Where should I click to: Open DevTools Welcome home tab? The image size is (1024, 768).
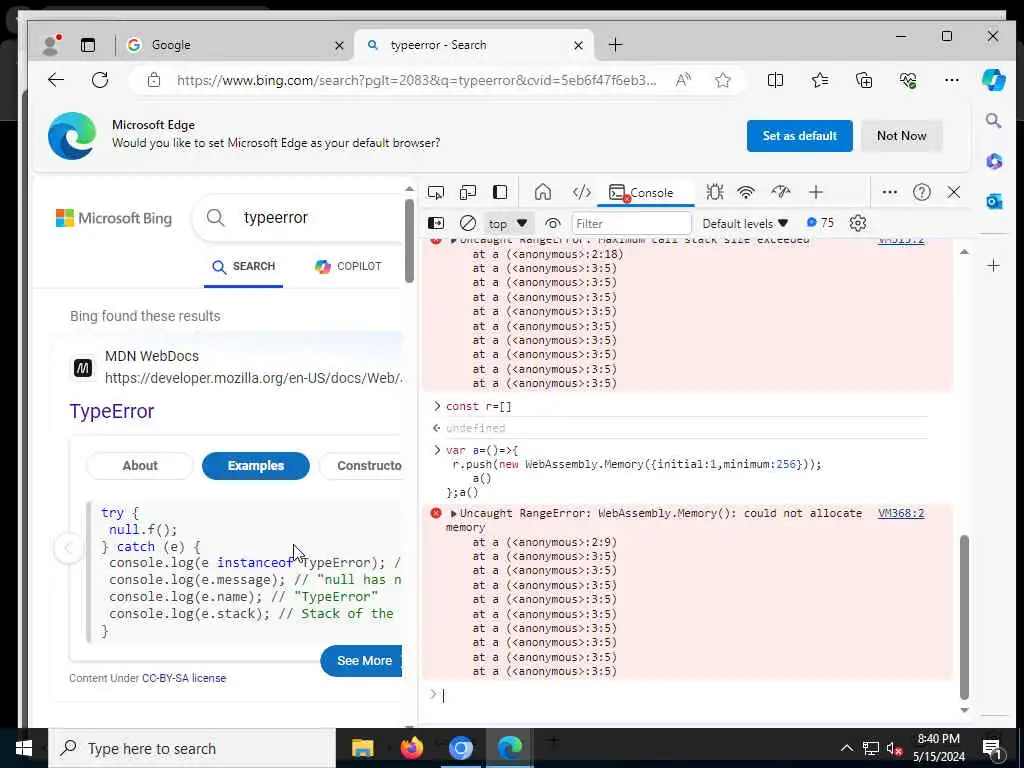coord(543,193)
